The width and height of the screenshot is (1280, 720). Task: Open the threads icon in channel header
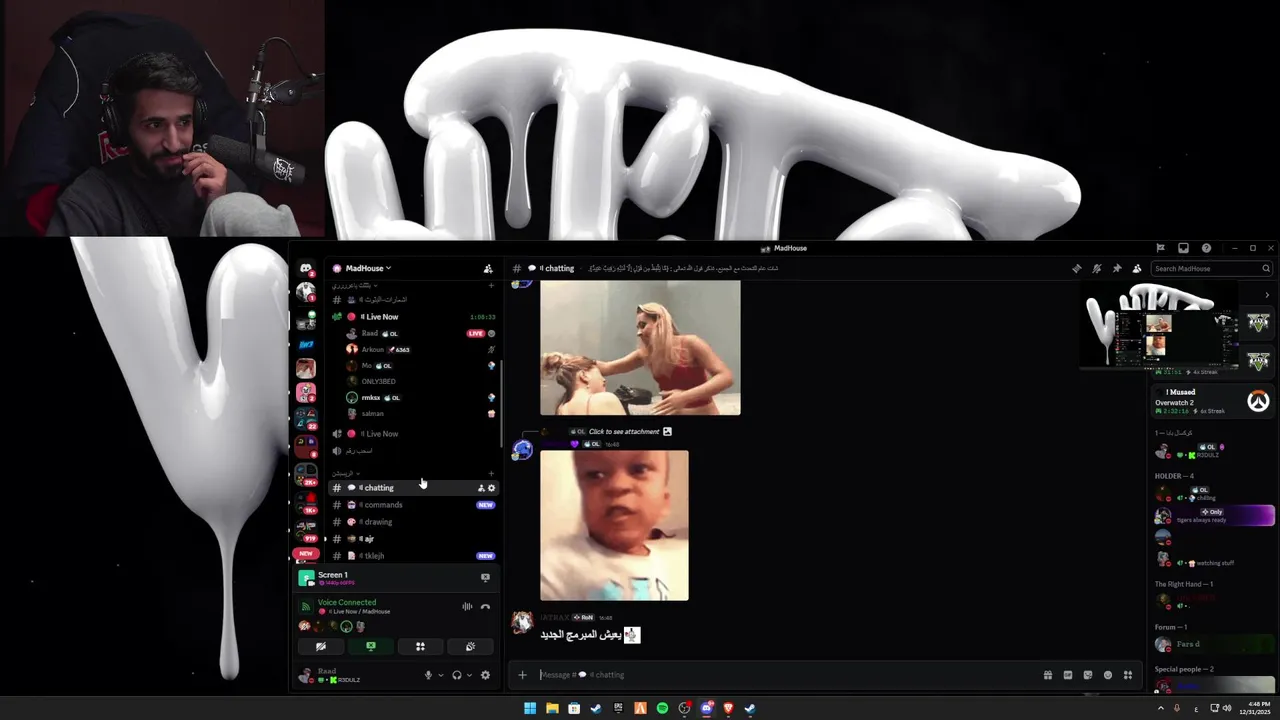pos(1076,268)
